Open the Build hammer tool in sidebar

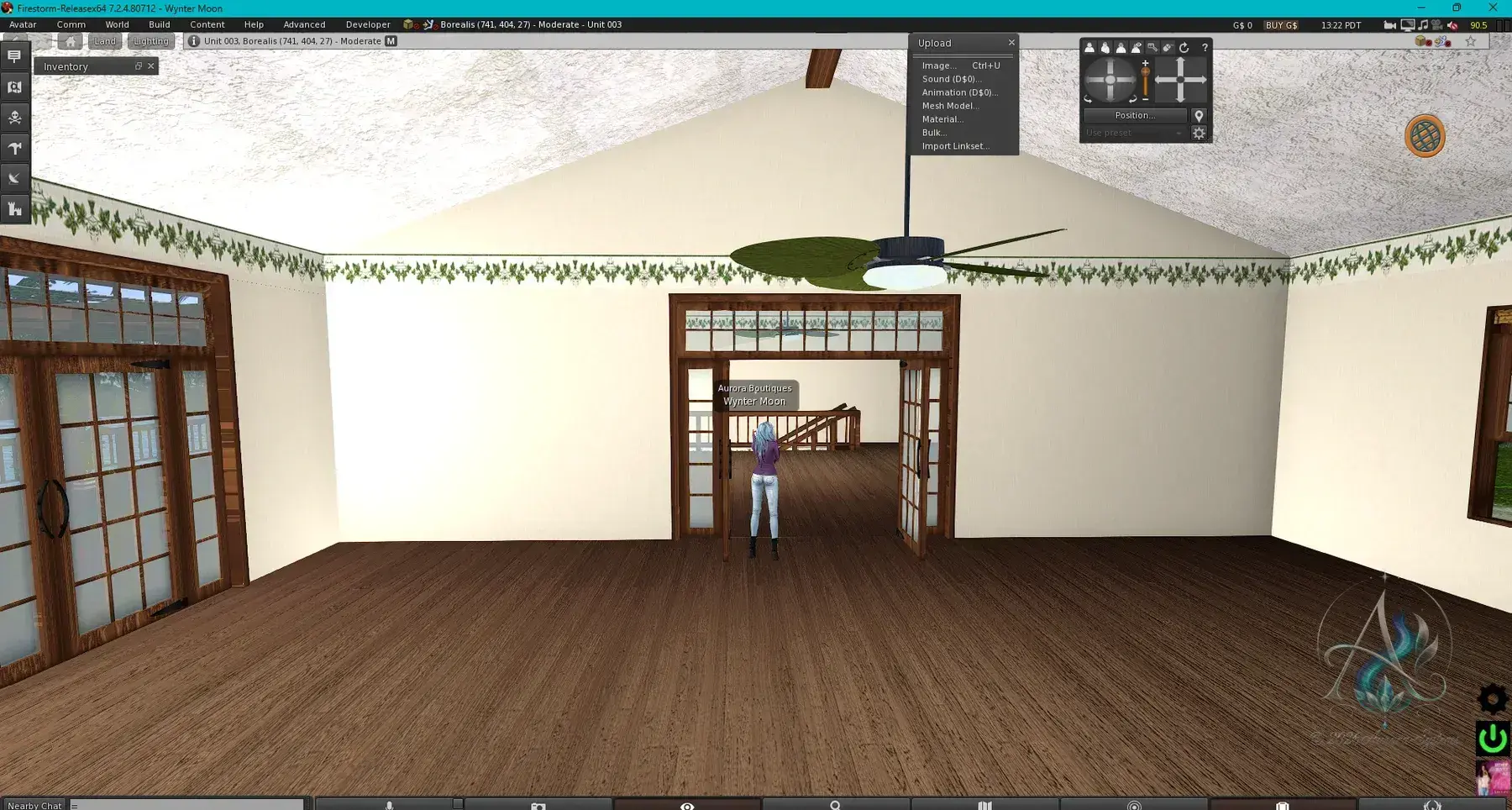tap(14, 148)
